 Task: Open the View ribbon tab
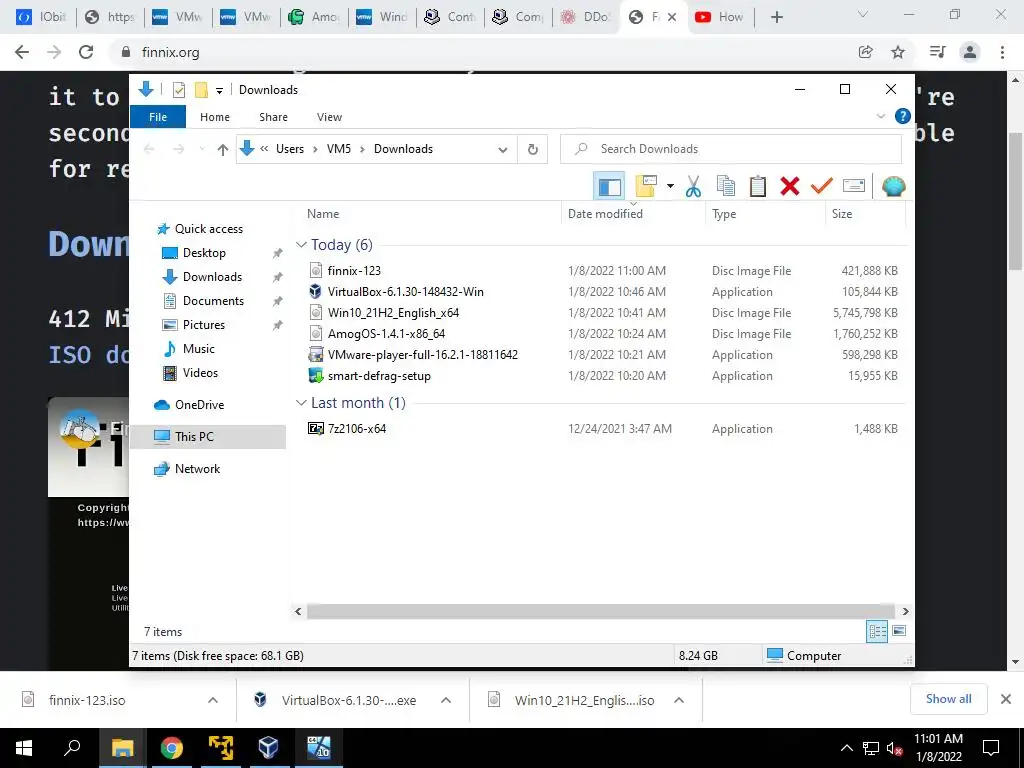pyautogui.click(x=329, y=117)
